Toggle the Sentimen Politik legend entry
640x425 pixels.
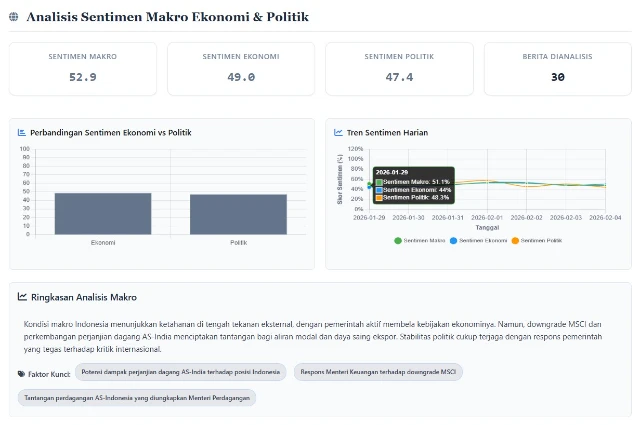(x=538, y=241)
